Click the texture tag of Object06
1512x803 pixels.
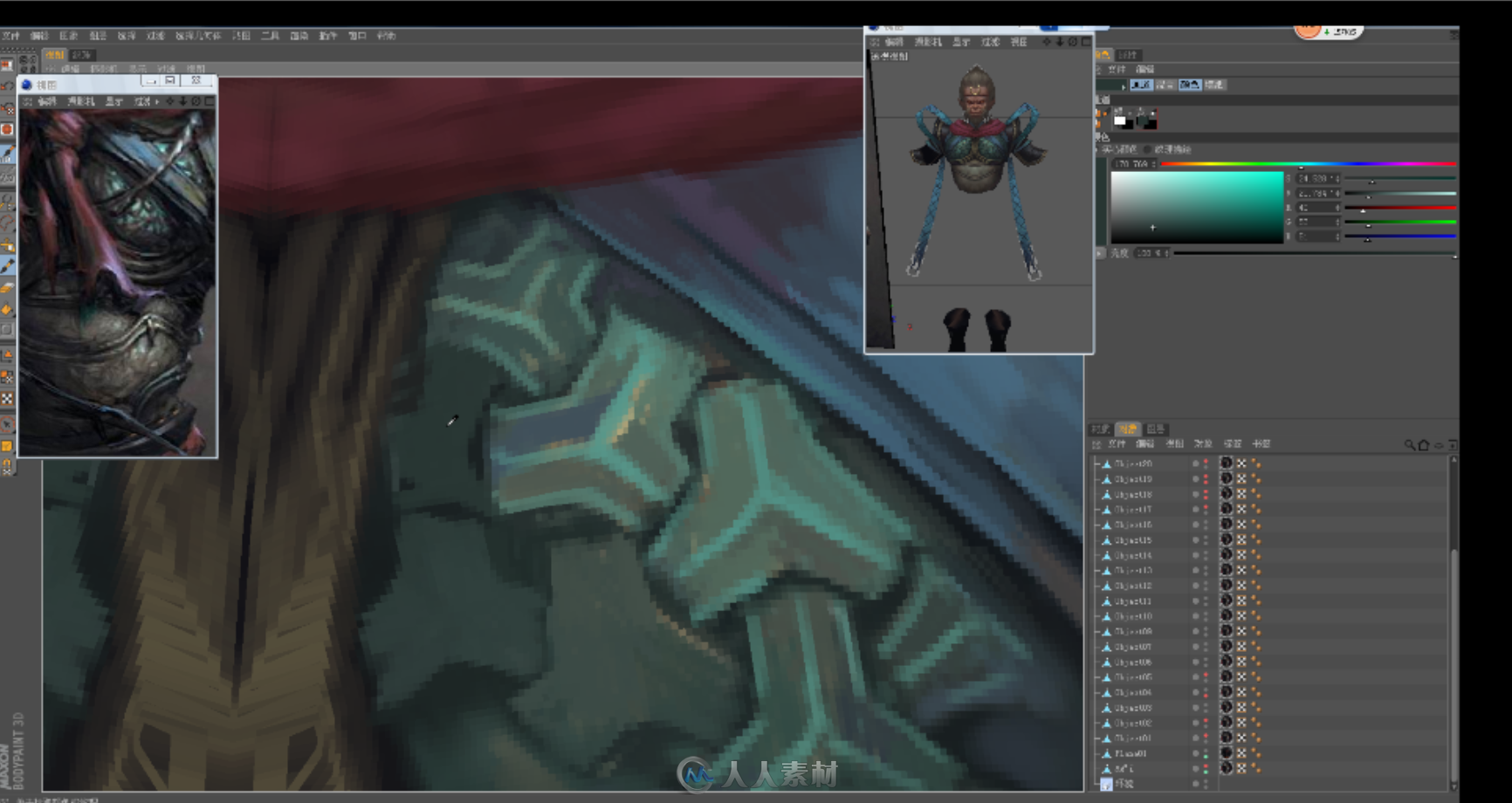[1227, 662]
